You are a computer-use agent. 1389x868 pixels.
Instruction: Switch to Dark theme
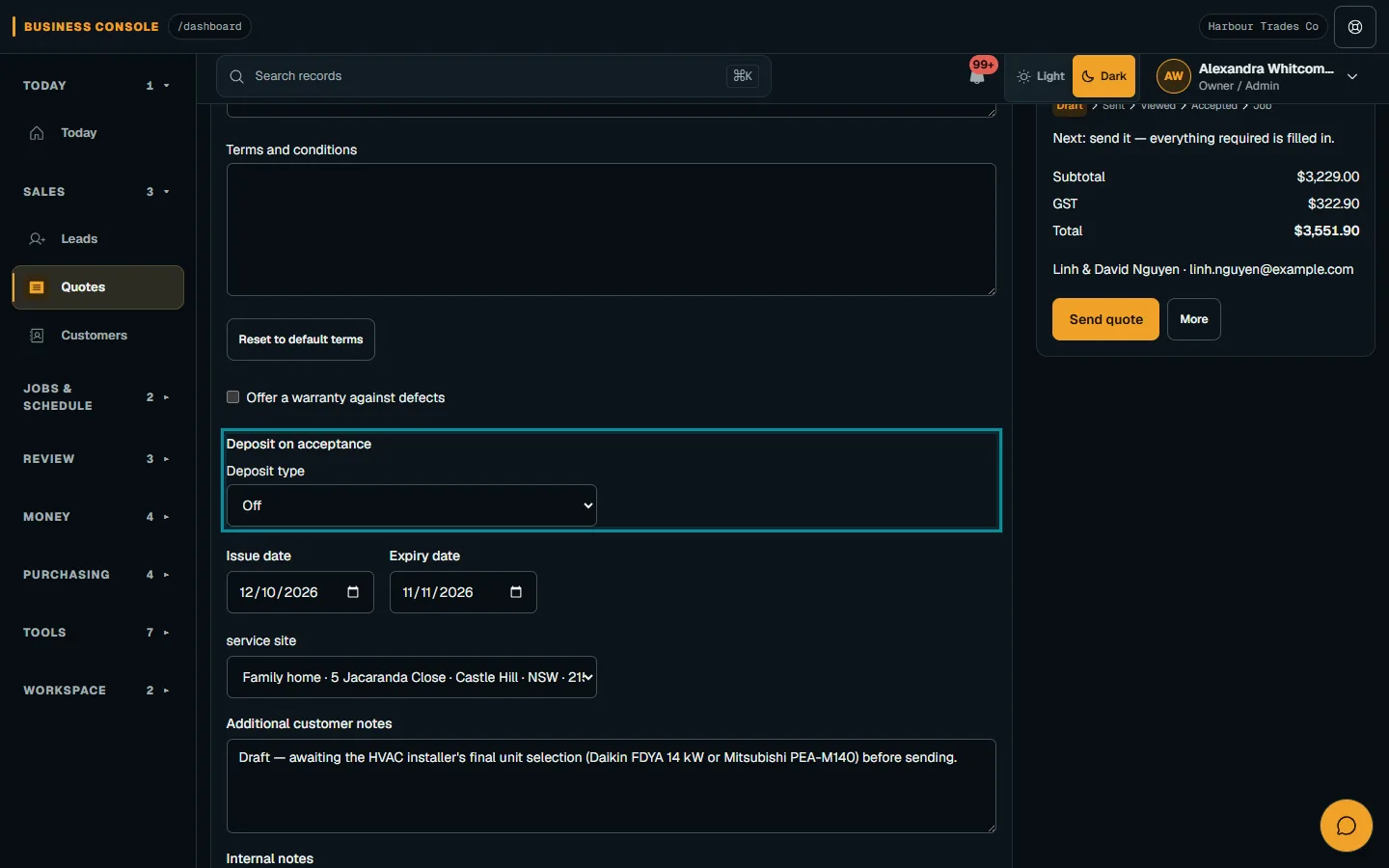tap(1103, 76)
